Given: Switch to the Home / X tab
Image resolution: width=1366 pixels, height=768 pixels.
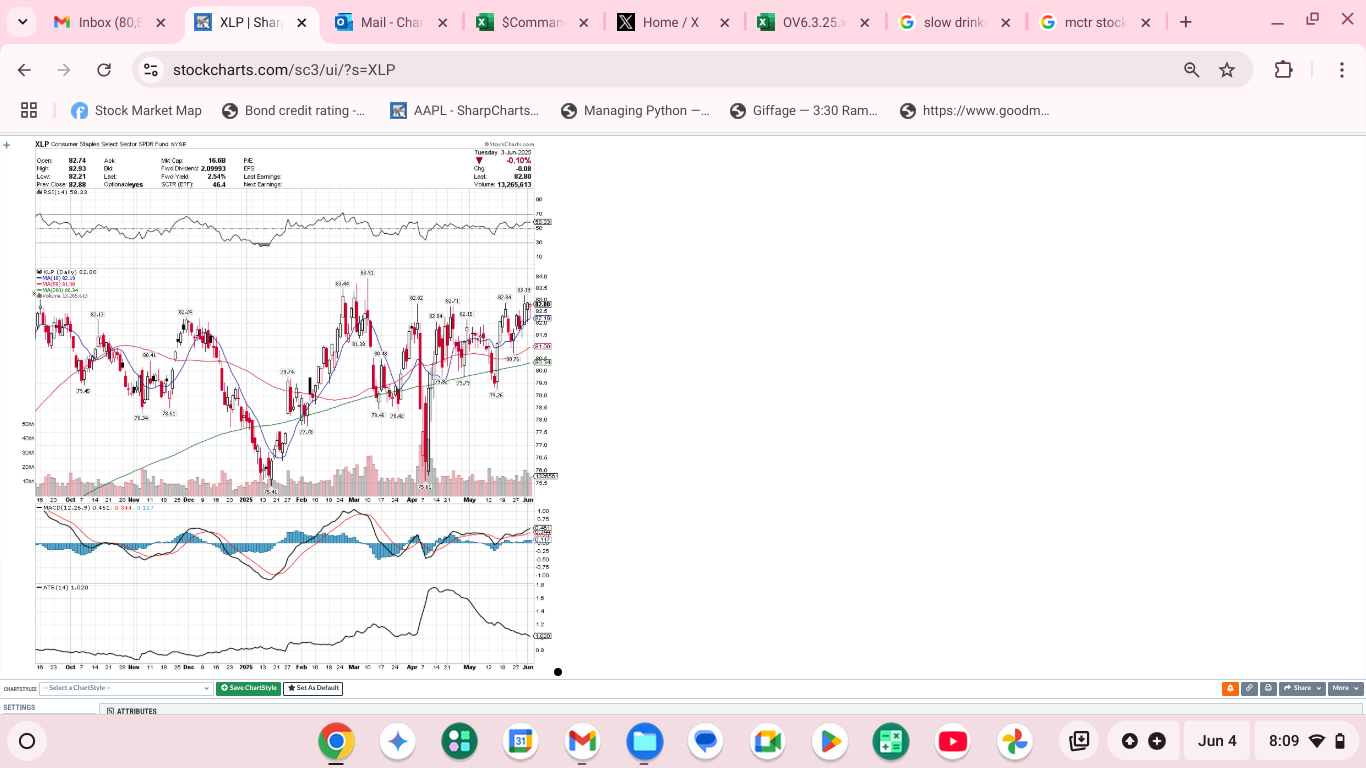Looking at the screenshot, I should click(672, 22).
